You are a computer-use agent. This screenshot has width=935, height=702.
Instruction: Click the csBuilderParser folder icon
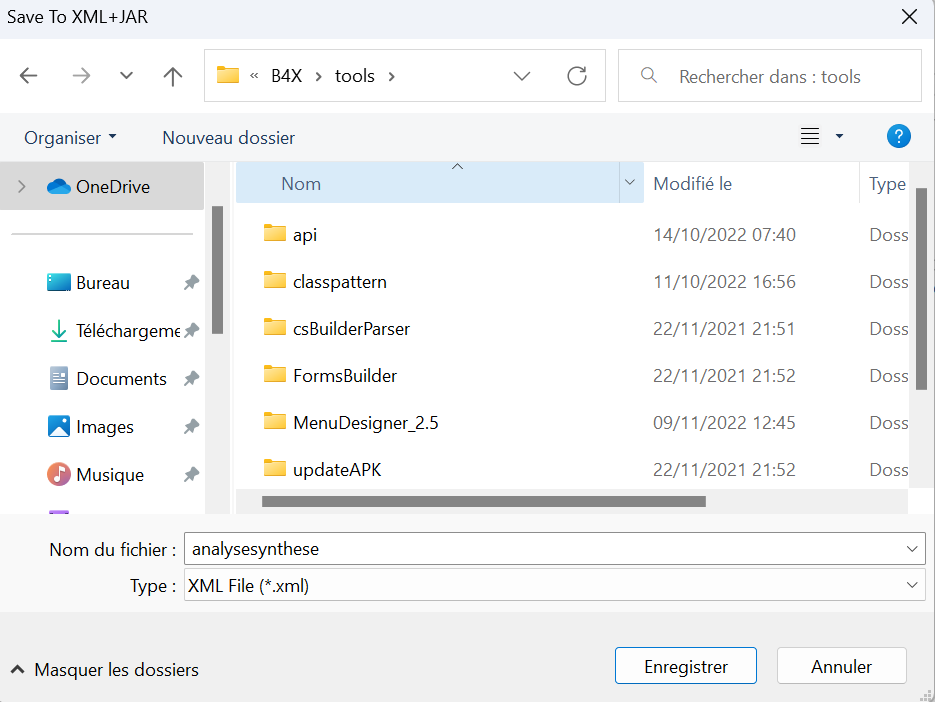[275, 327]
